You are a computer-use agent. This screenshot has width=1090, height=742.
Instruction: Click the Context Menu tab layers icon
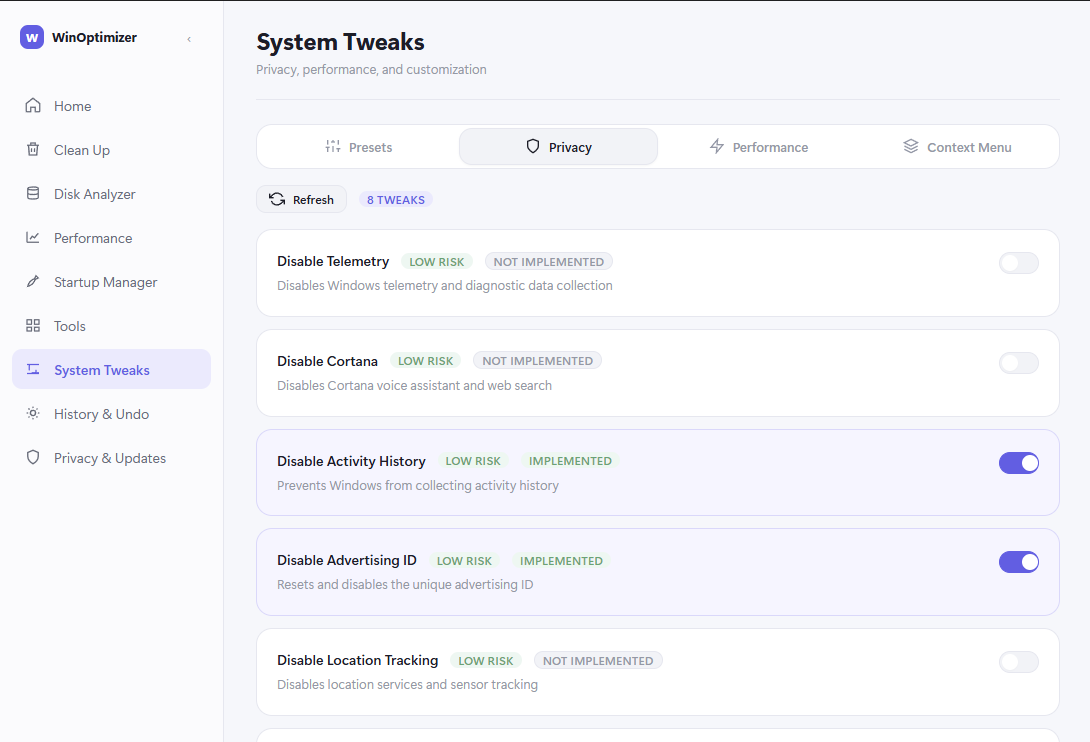[911, 147]
